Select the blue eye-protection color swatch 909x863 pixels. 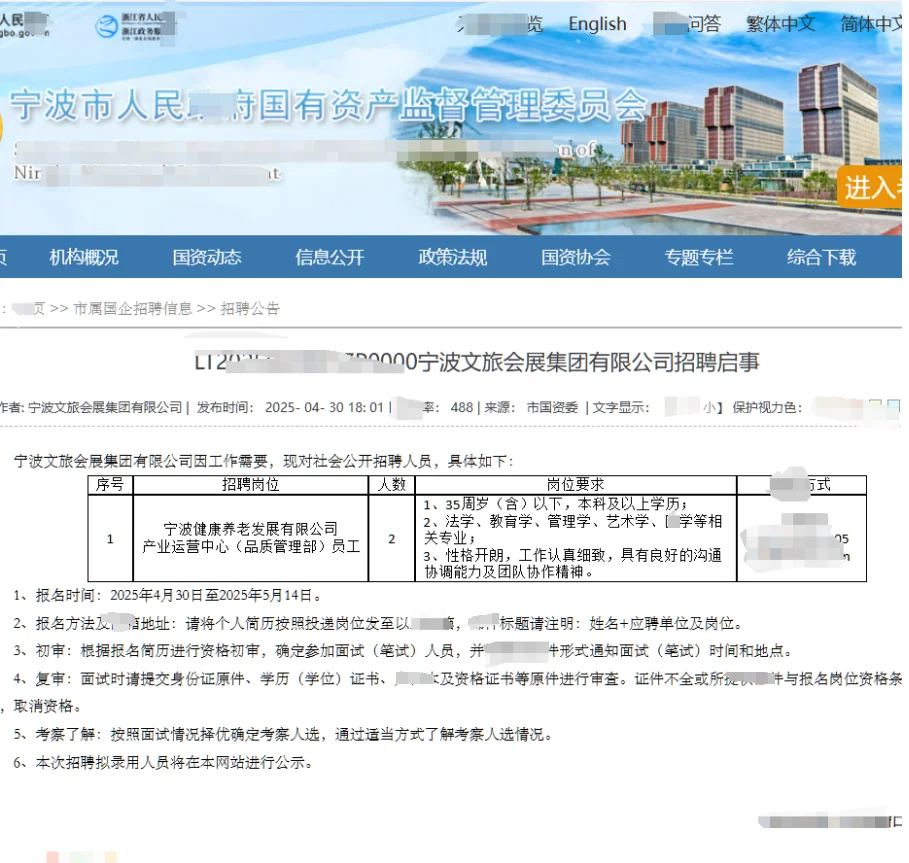(x=893, y=405)
